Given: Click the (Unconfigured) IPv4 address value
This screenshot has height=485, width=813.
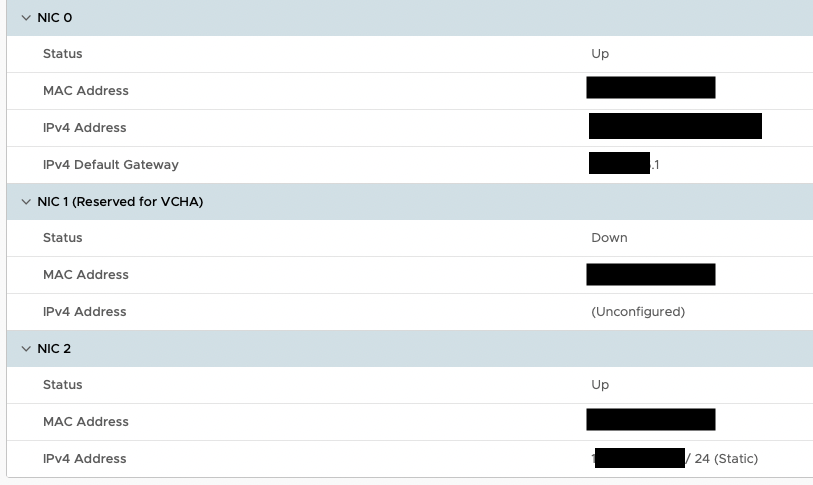Looking at the screenshot, I should click(638, 312).
